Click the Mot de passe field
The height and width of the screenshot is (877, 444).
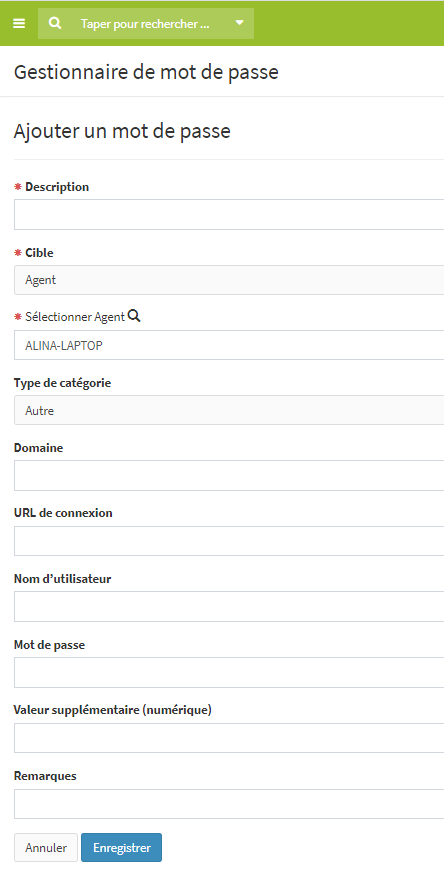[229, 672]
